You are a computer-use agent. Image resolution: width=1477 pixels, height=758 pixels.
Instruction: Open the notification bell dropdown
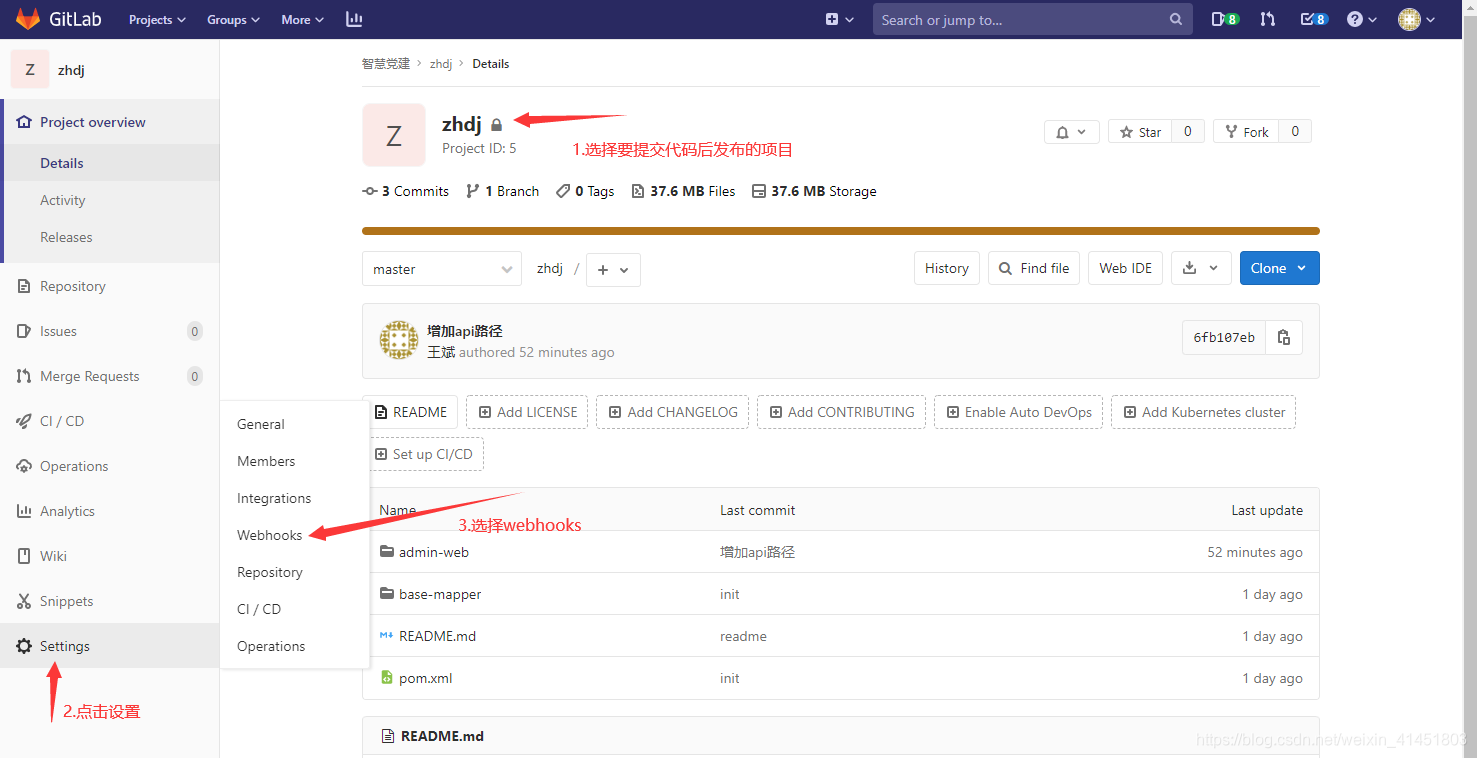pyautogui.click(x=1071, y=131)
